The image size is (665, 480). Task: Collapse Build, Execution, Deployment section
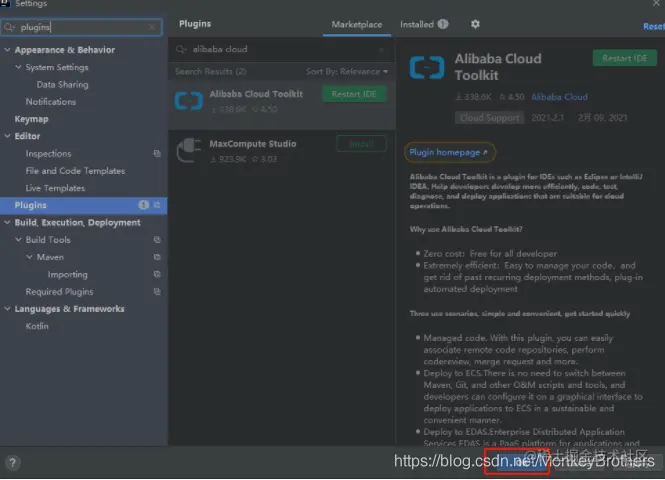(7, 222)
